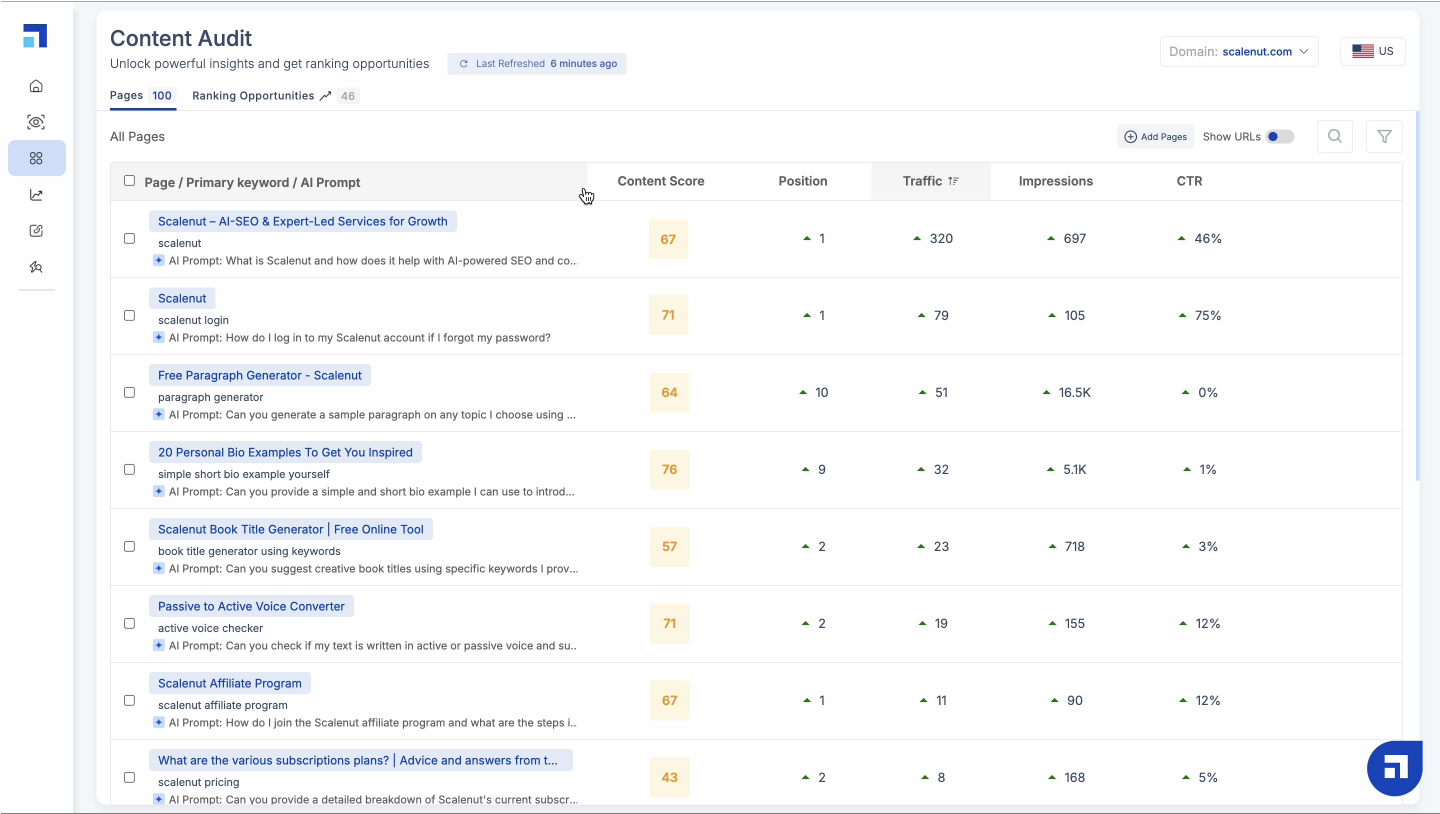This screenshot has height=814, width=1440.
Task: Open the line chart analytics sidebar icon
Action: 36,195
